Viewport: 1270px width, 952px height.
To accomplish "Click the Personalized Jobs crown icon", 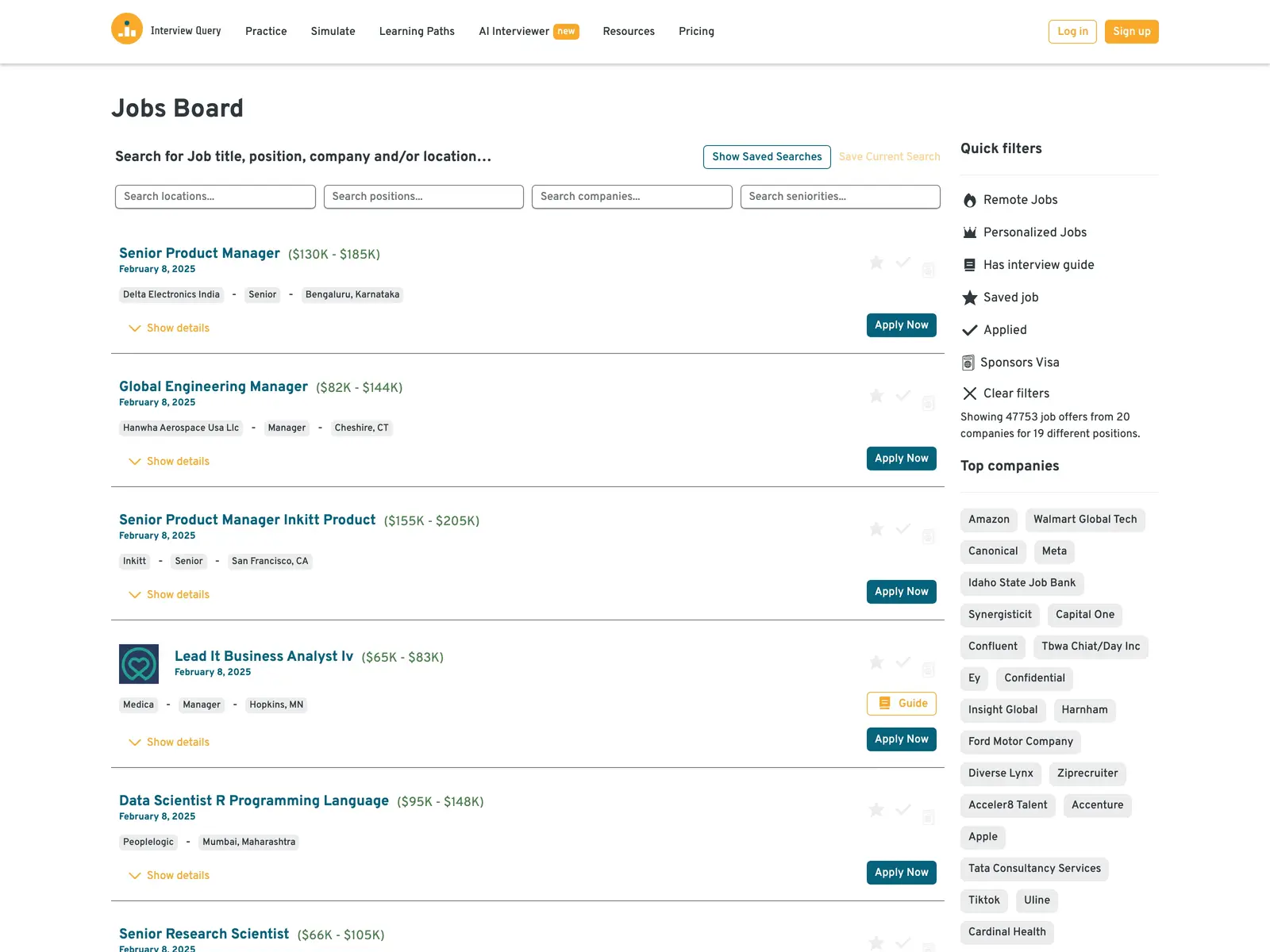I will pyautogui.click(x=970, y=232).
